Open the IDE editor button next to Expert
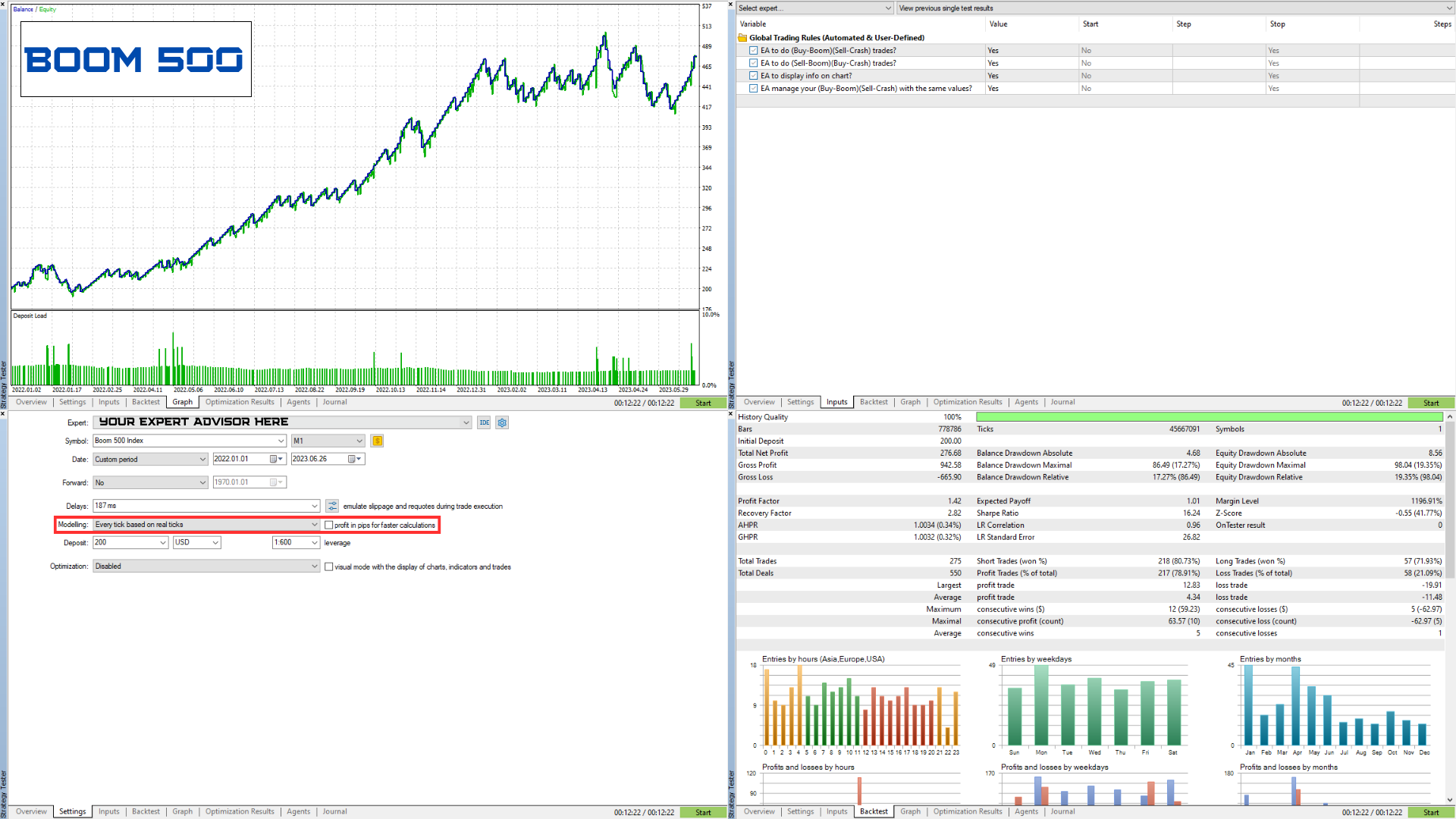This screenshot has width=1456, height=819. (x=484, y=422)
